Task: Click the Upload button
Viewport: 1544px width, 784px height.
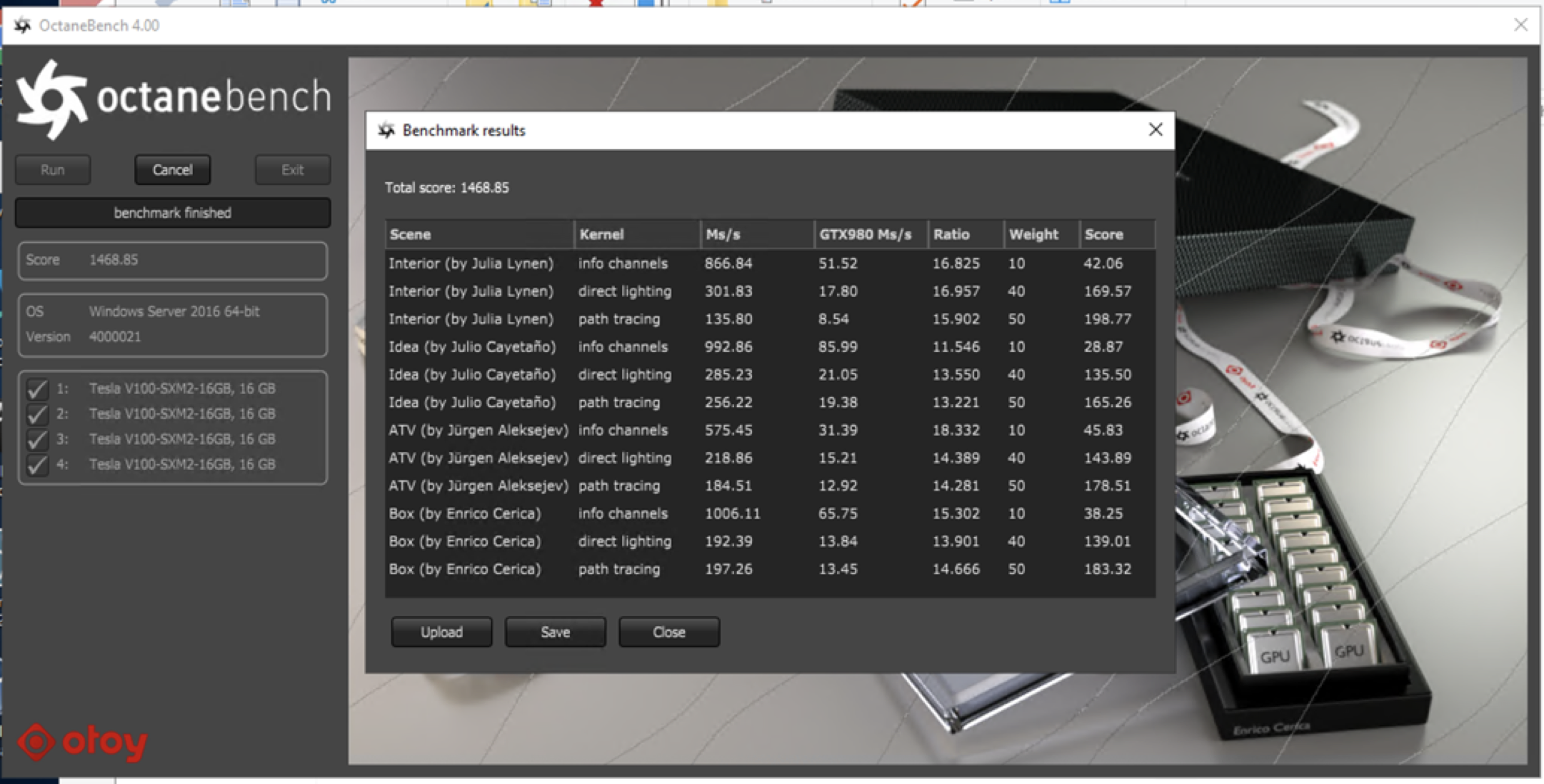Action: click(441, 631)
